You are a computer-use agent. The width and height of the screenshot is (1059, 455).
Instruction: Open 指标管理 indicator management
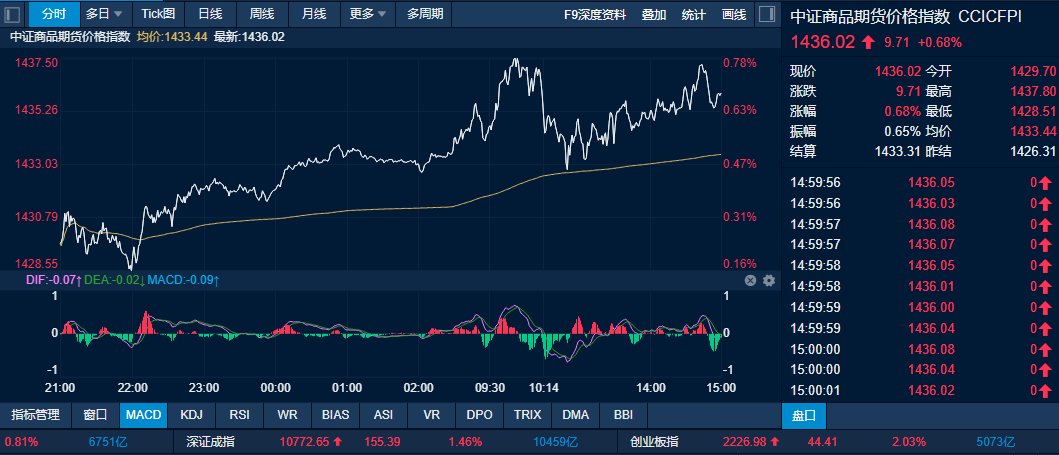(36, 414)
